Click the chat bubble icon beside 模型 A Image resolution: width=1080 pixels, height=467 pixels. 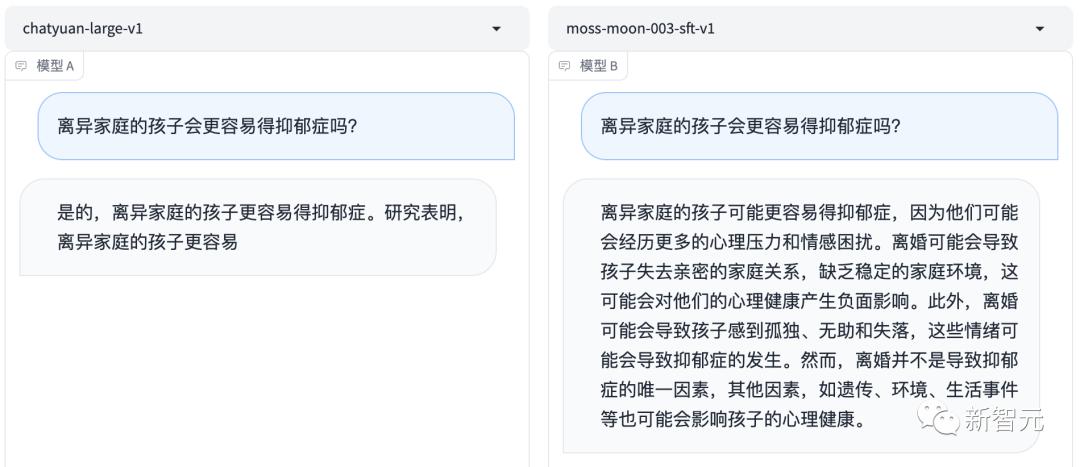22,66
